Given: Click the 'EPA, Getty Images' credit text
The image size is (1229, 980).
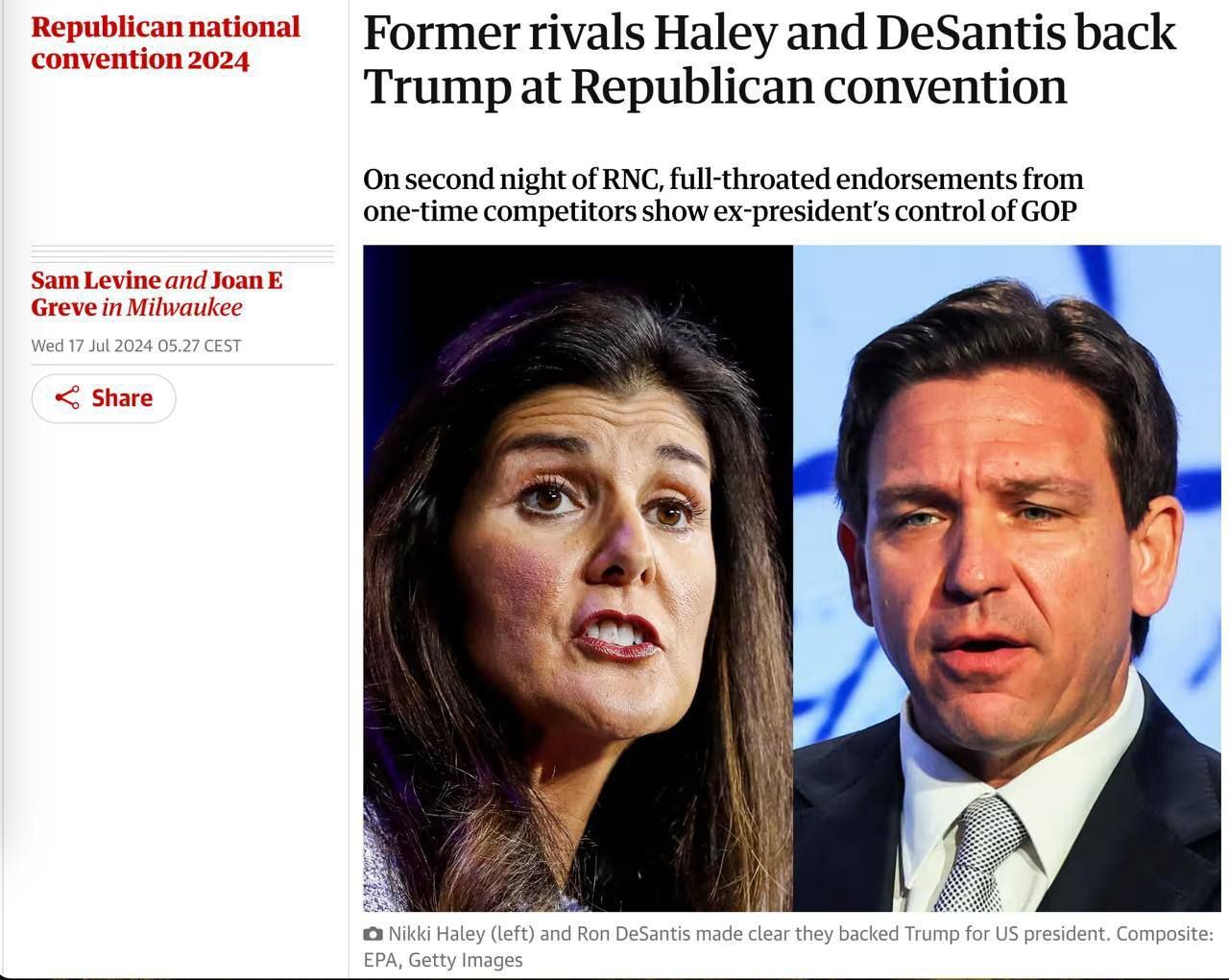Looking at the screenshot, I should [443, 960].
